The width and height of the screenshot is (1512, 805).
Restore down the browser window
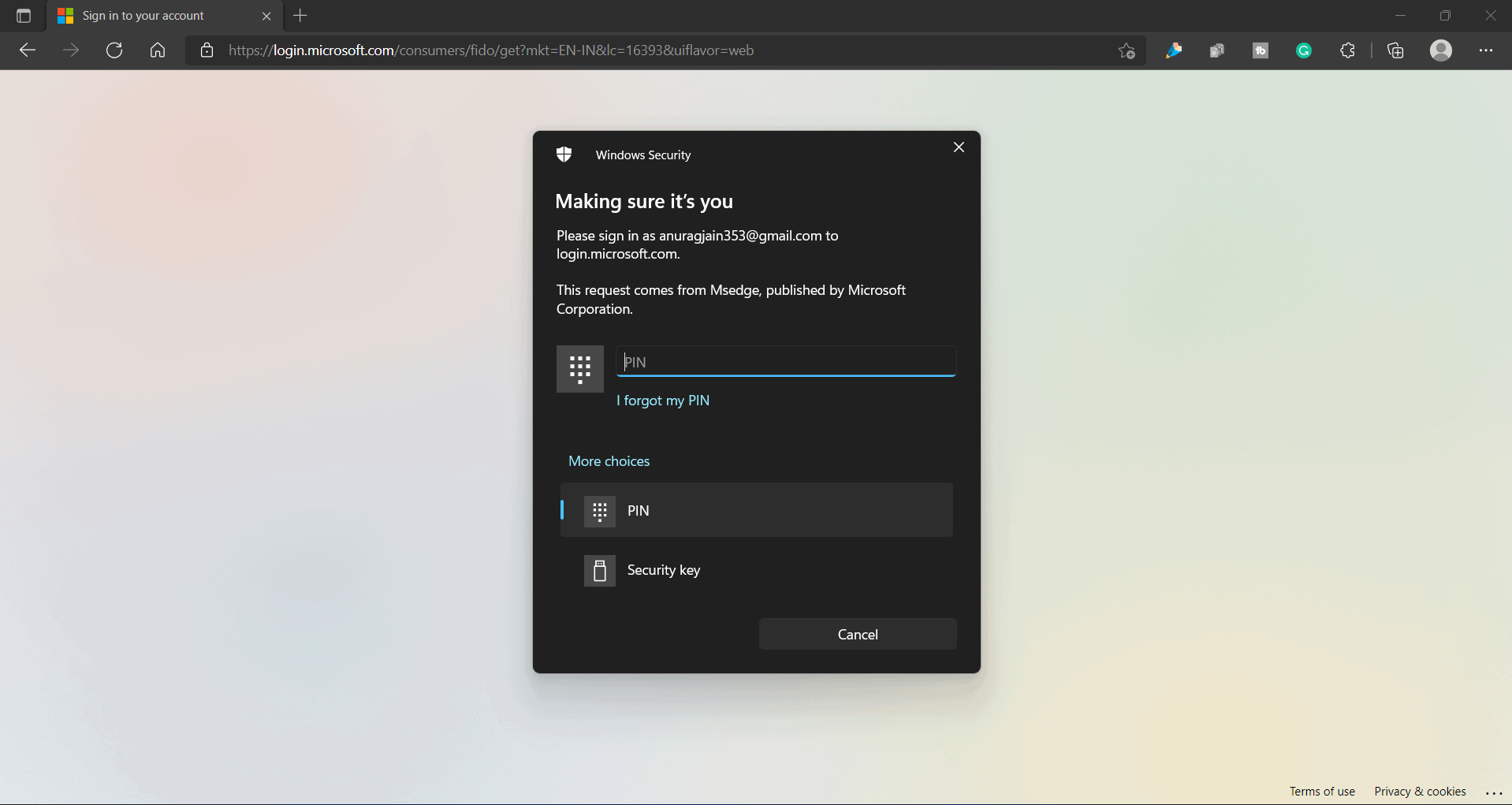1445,16
